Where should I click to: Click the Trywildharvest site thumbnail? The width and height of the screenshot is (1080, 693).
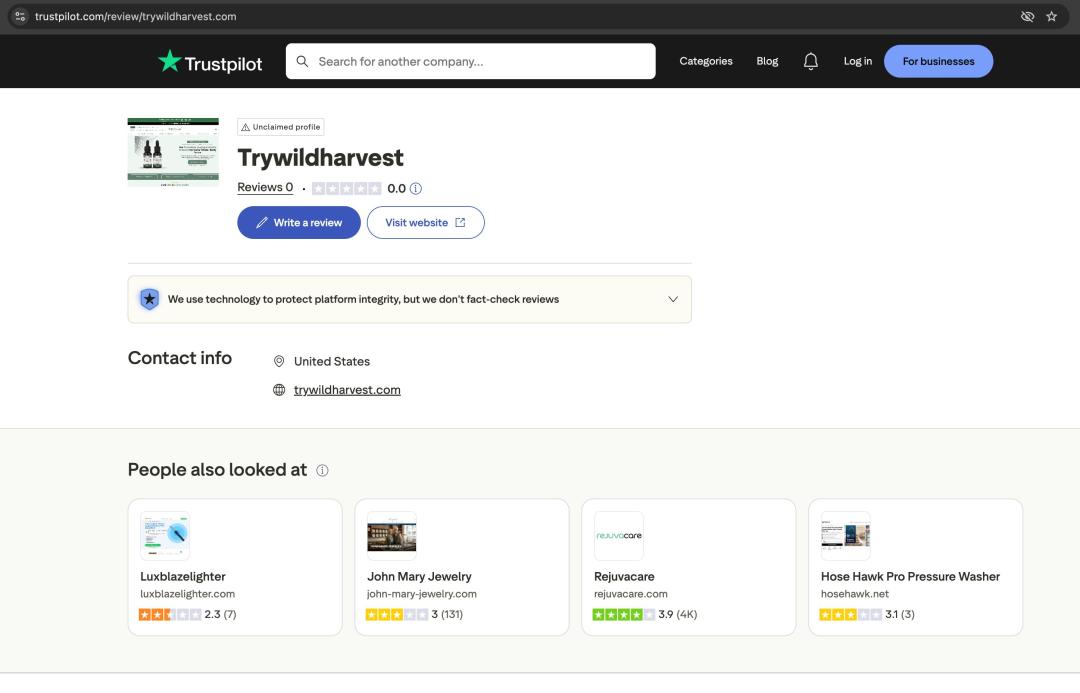[x=173, y=152]
